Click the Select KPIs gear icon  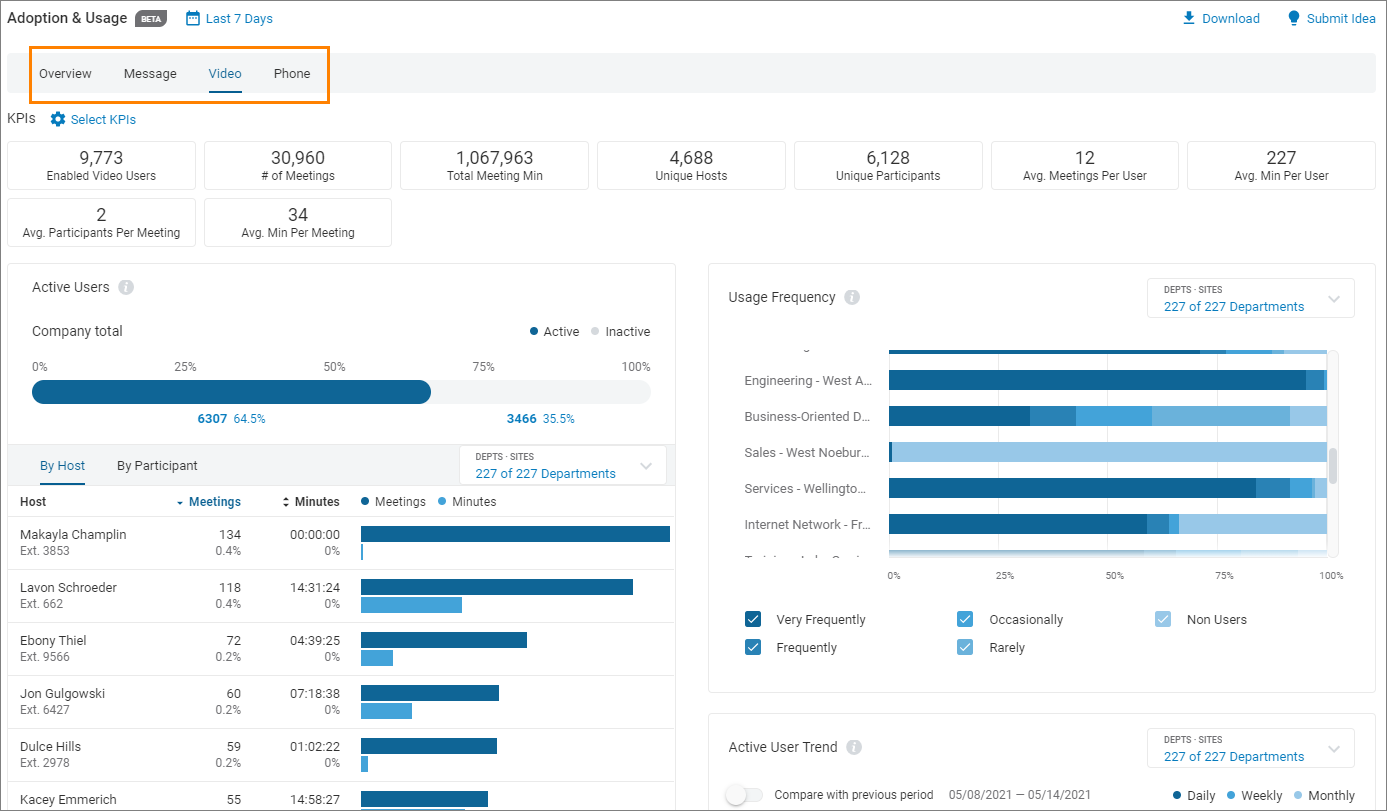coord(58,119)
